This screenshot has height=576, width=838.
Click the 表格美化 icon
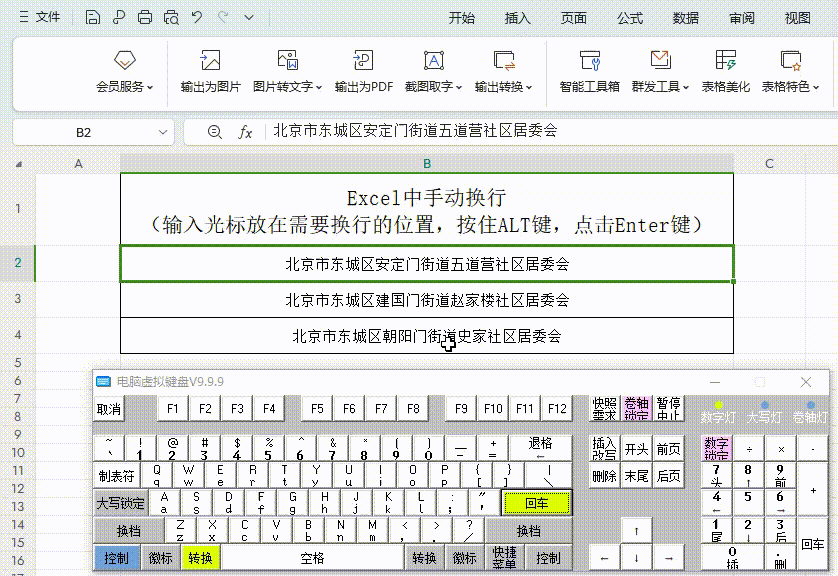point(725,60)
